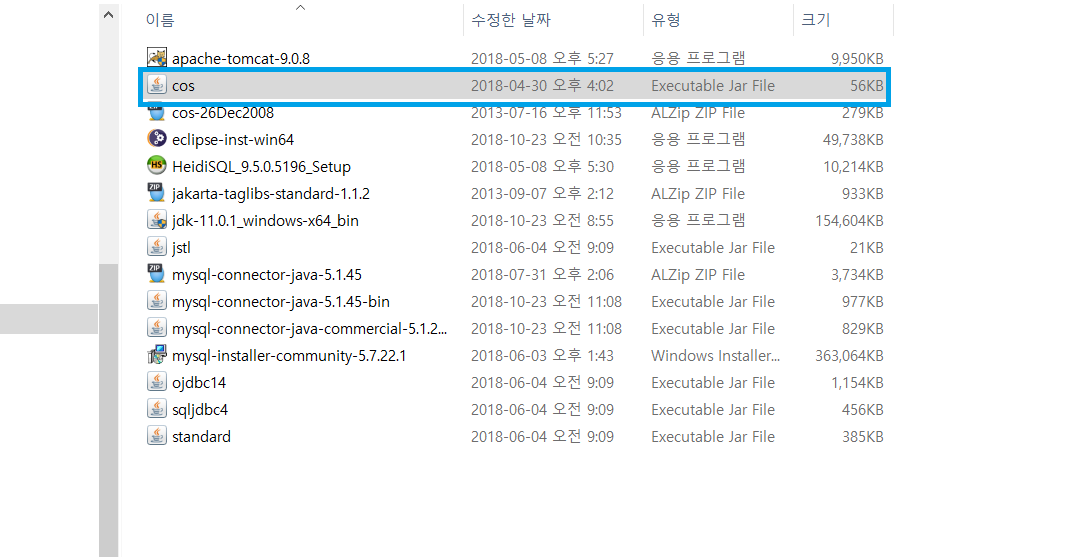This screenshot has height=557, width=1076.
Task: Select the file named jakarta-taglibs-standard-1.1.2
Action: pos(270,193)
